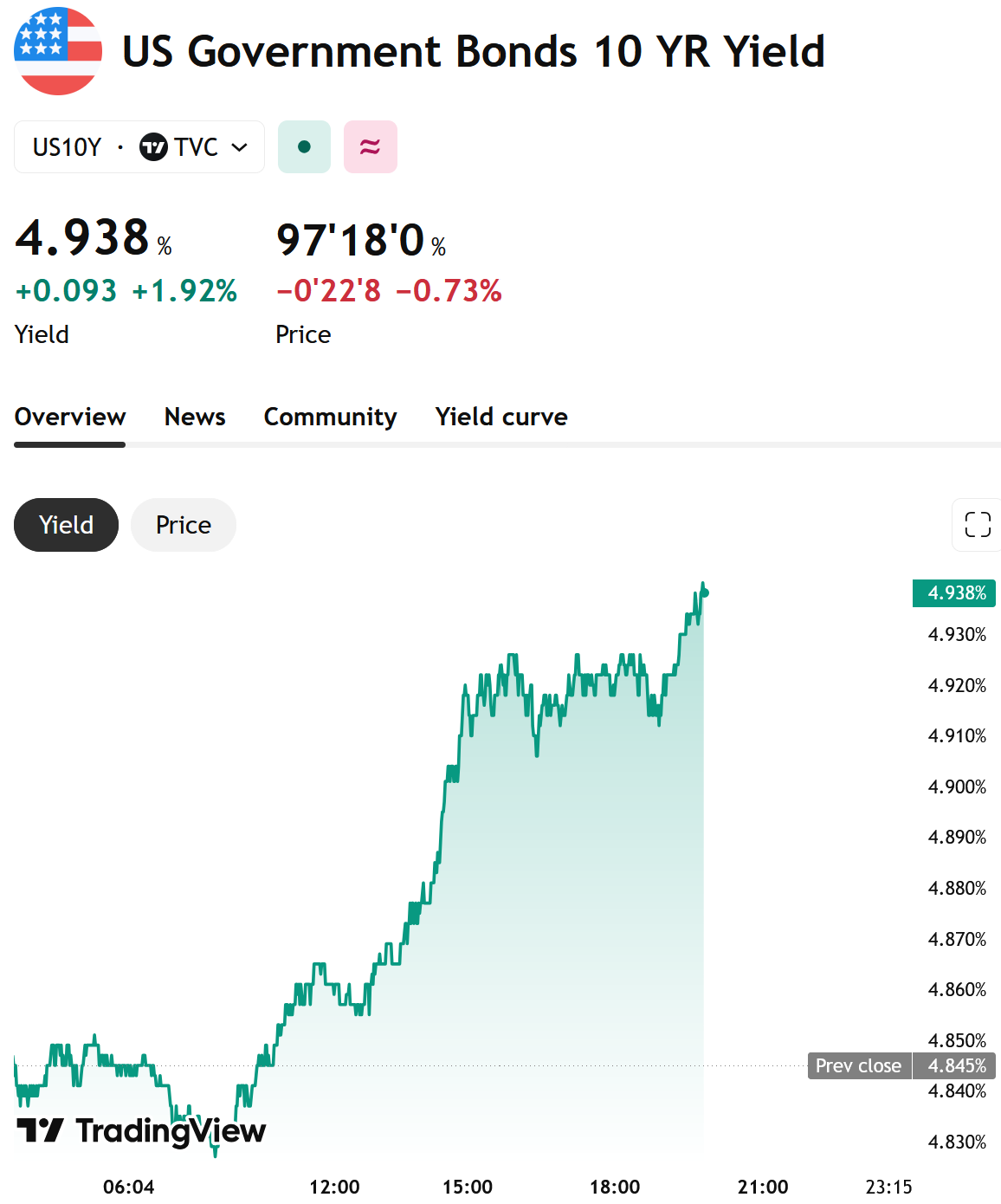
Task: Open the Yield curve tab
Action: tap(501, 417)
